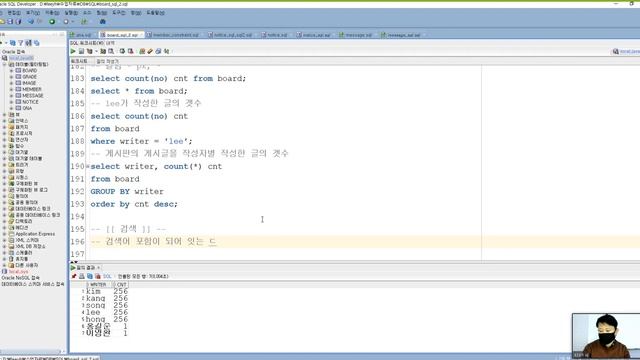This screenshot has height=360, width=640.
Task: Select the MESSAGE table in tree
Action: tap(32, 96)
